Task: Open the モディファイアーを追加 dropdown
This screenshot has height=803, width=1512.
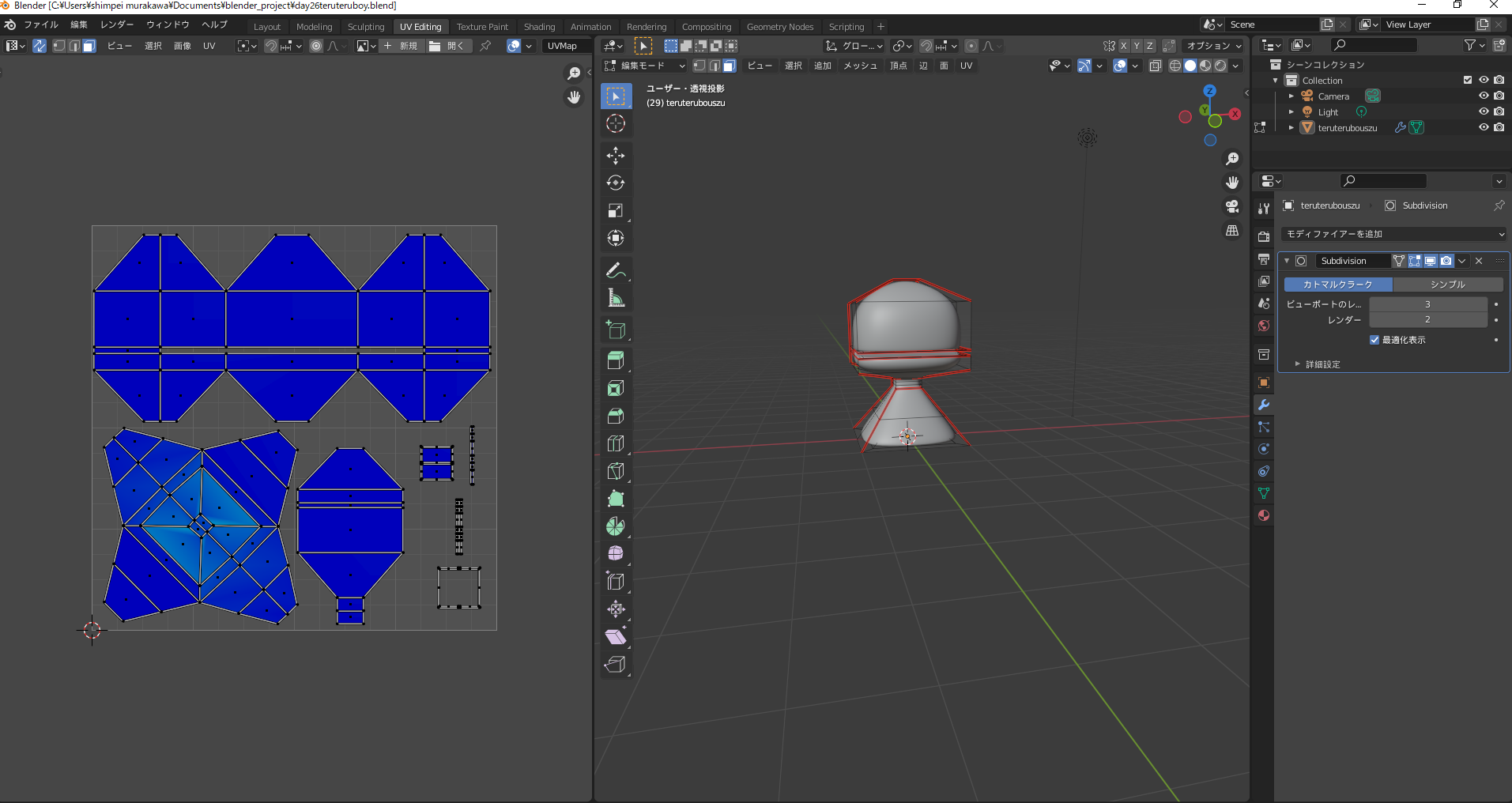Action: tap(1394, 234)
